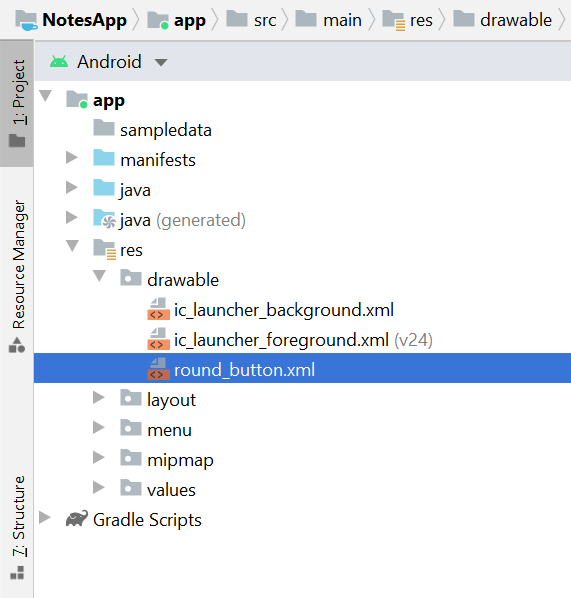
Task: Collapse the res folder
Action: click(x=72, y=246)
